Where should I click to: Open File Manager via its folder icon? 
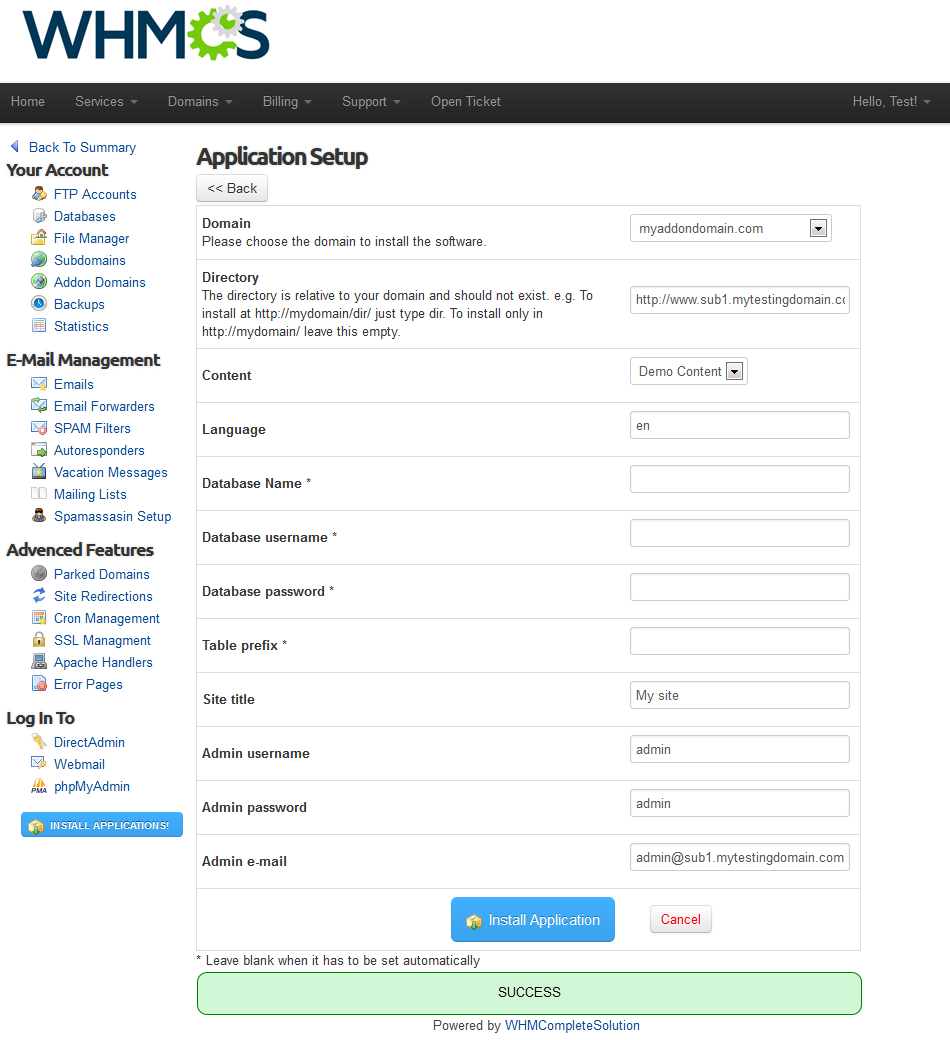pos(39,238)
